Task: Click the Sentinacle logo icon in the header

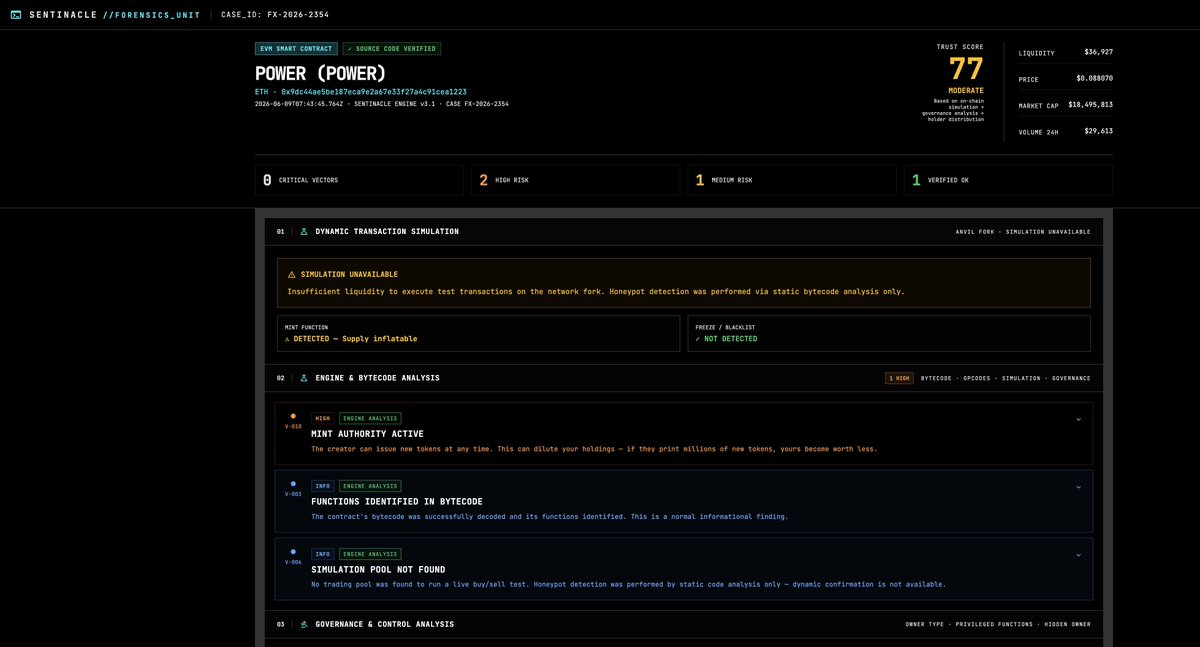Action: coord(16,15)
